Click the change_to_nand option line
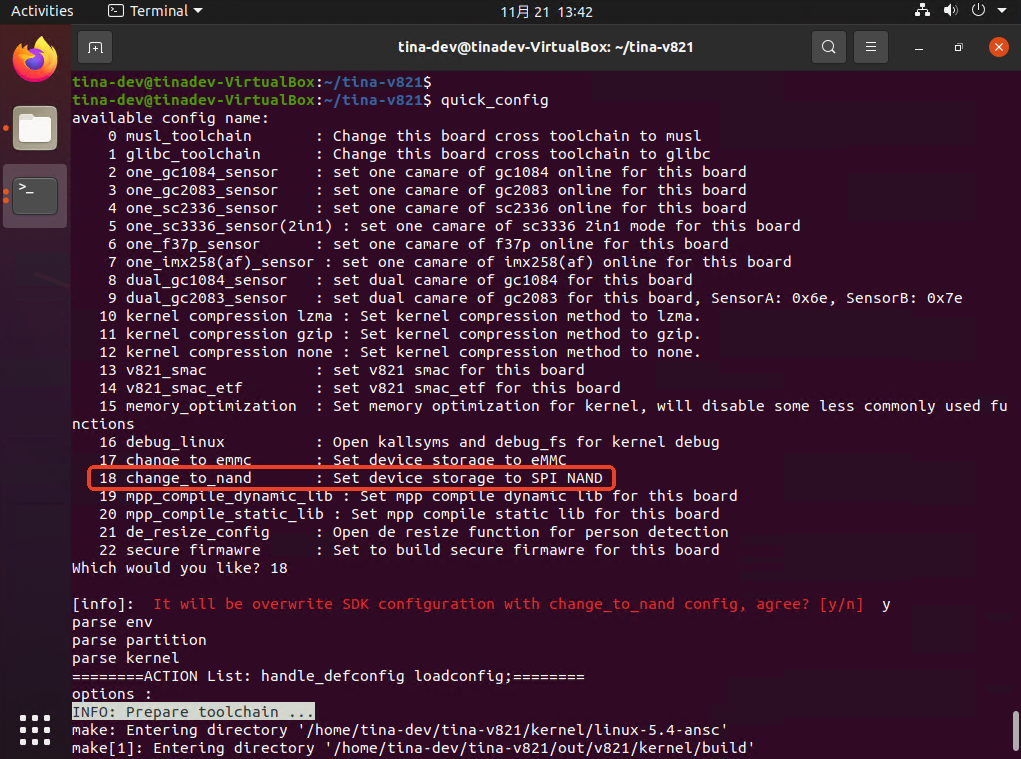The width and height of the screenshot is (1021, 759). coord(350,478)
